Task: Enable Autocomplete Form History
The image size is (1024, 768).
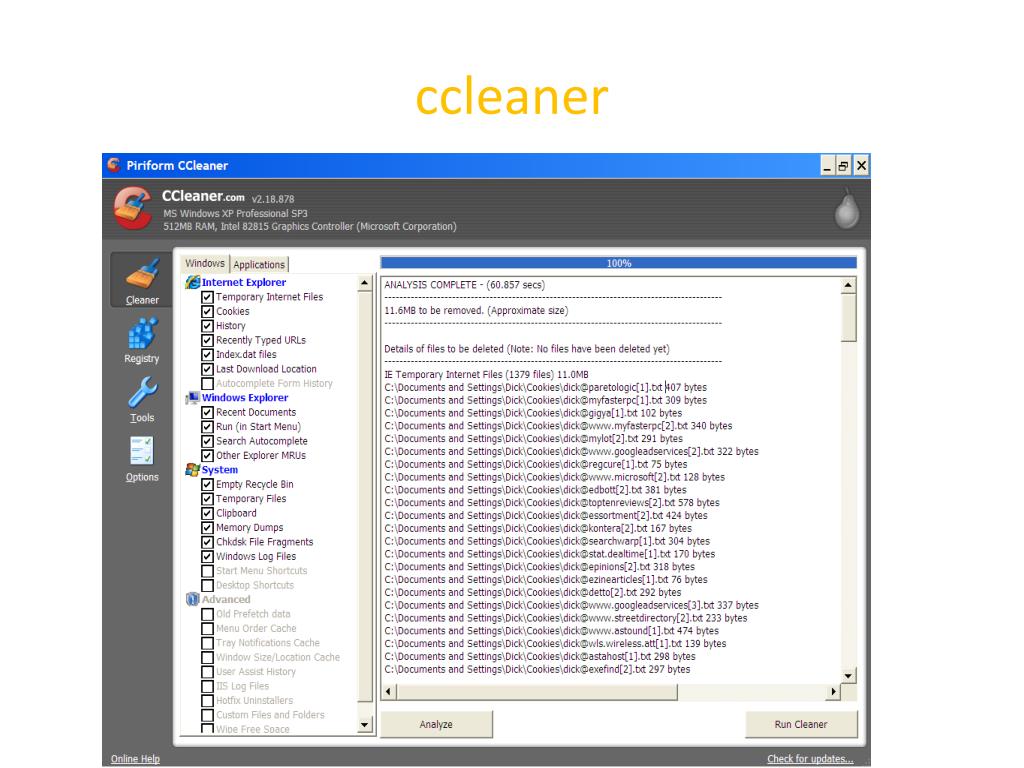Action: point(207,383)
